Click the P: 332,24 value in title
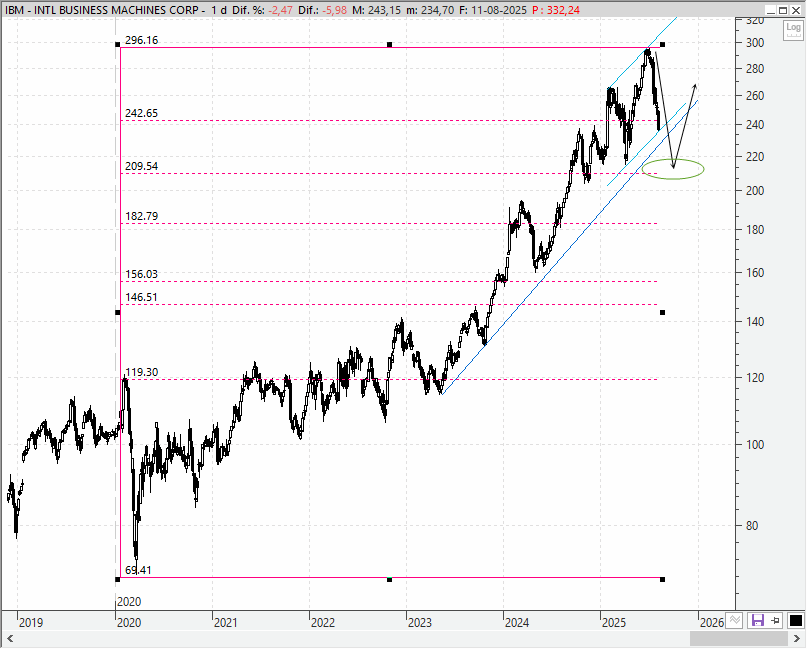The image size is (807, 649). coord(556,10)
